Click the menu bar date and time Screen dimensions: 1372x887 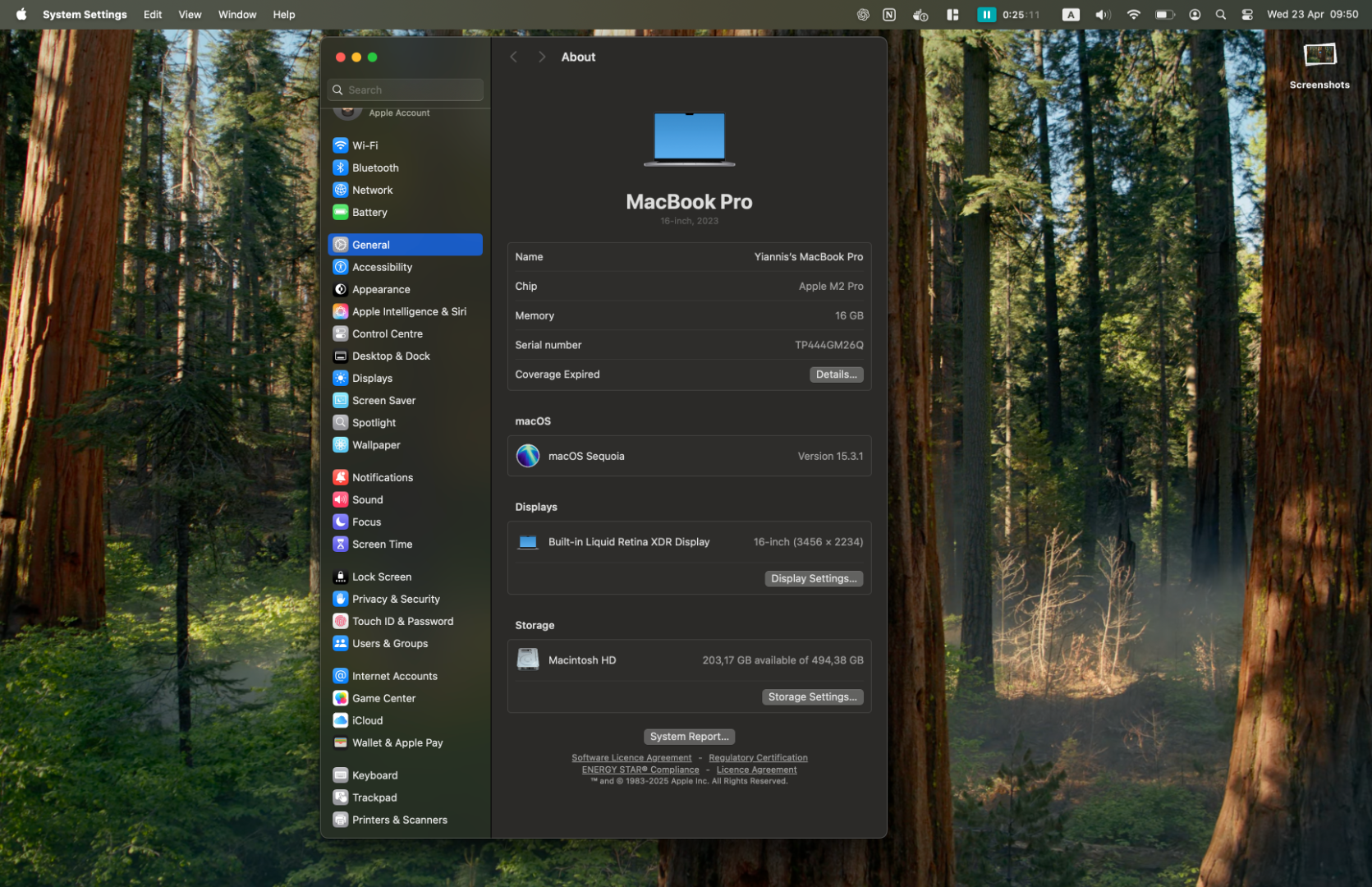pos(1312,14)
